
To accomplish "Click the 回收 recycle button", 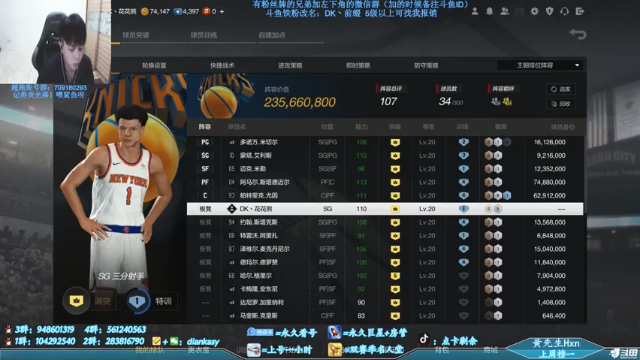I will coord(561,104).
